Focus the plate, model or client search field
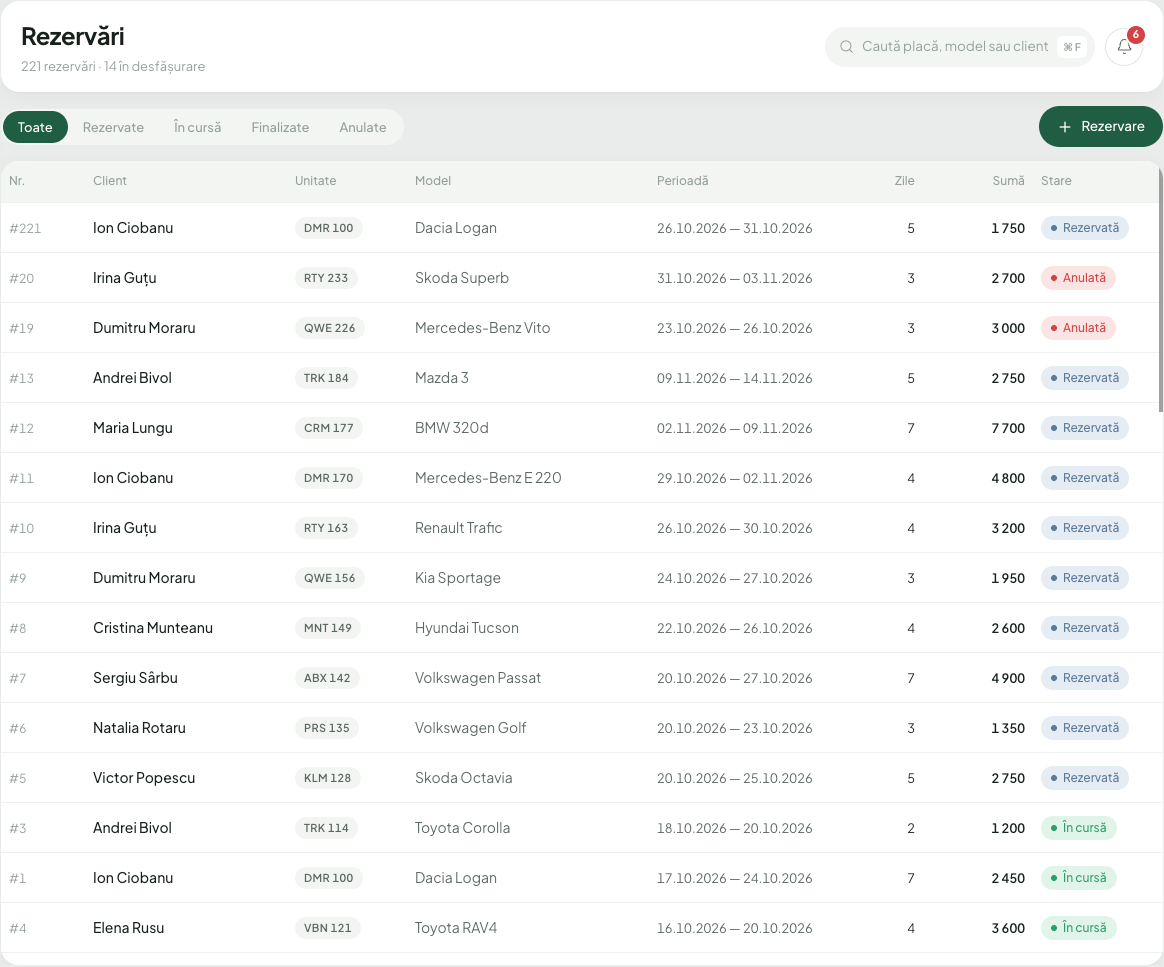 click(959, 47)
